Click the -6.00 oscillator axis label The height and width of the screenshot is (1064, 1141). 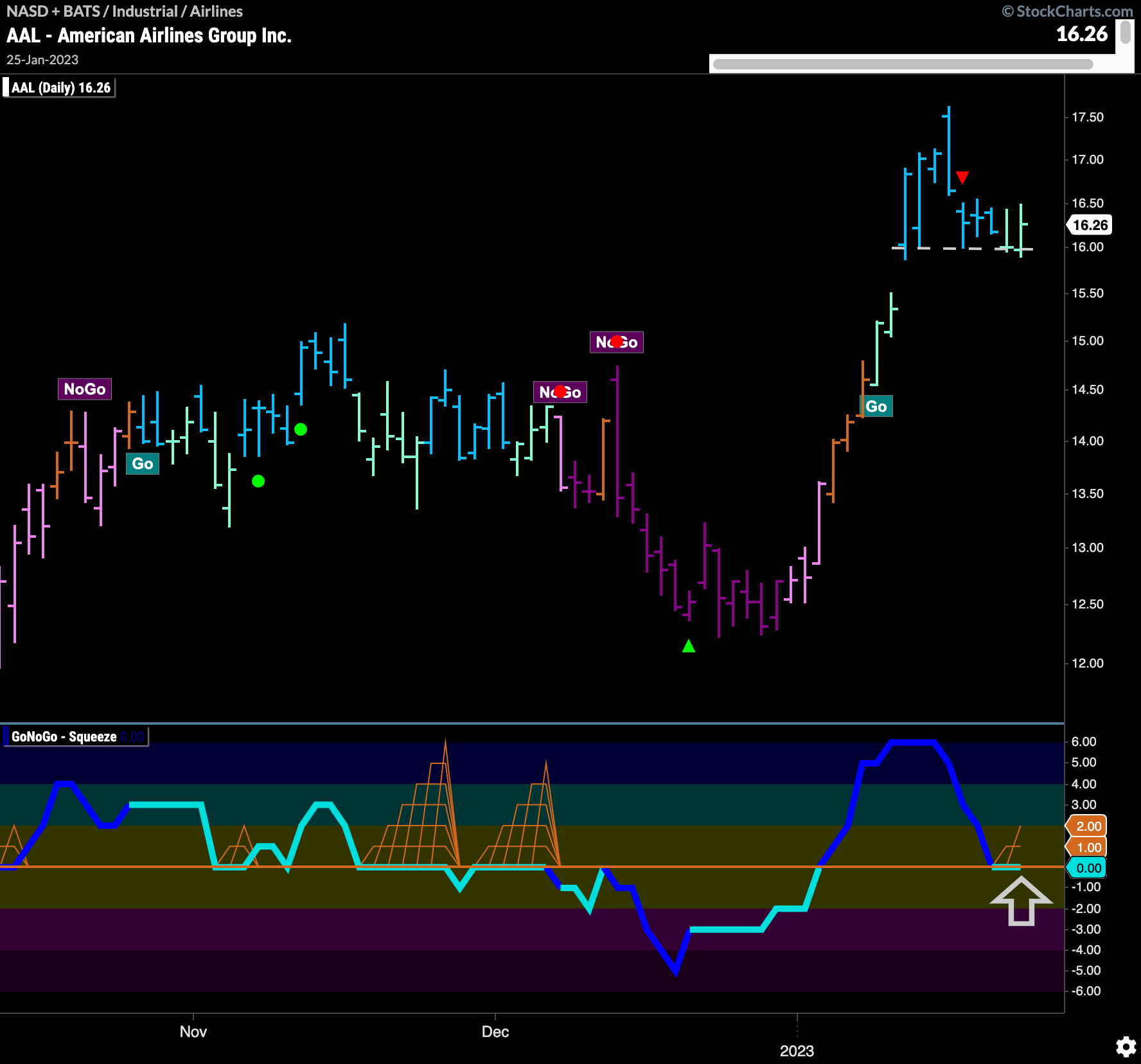pyautogui.click(x=1086, y=991)
